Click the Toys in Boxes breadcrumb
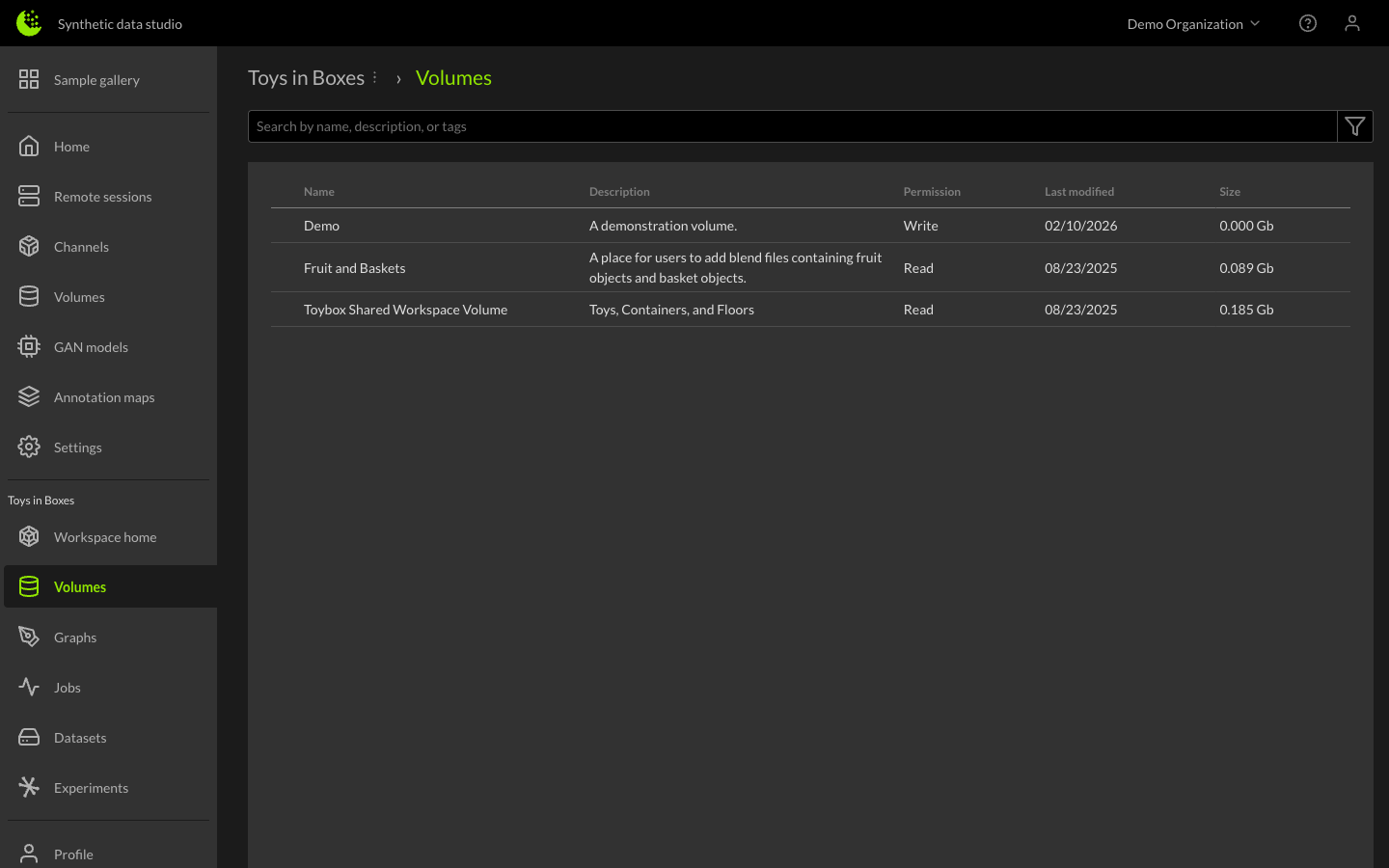Screen dimensions: 1389x868 coord(306,78)
